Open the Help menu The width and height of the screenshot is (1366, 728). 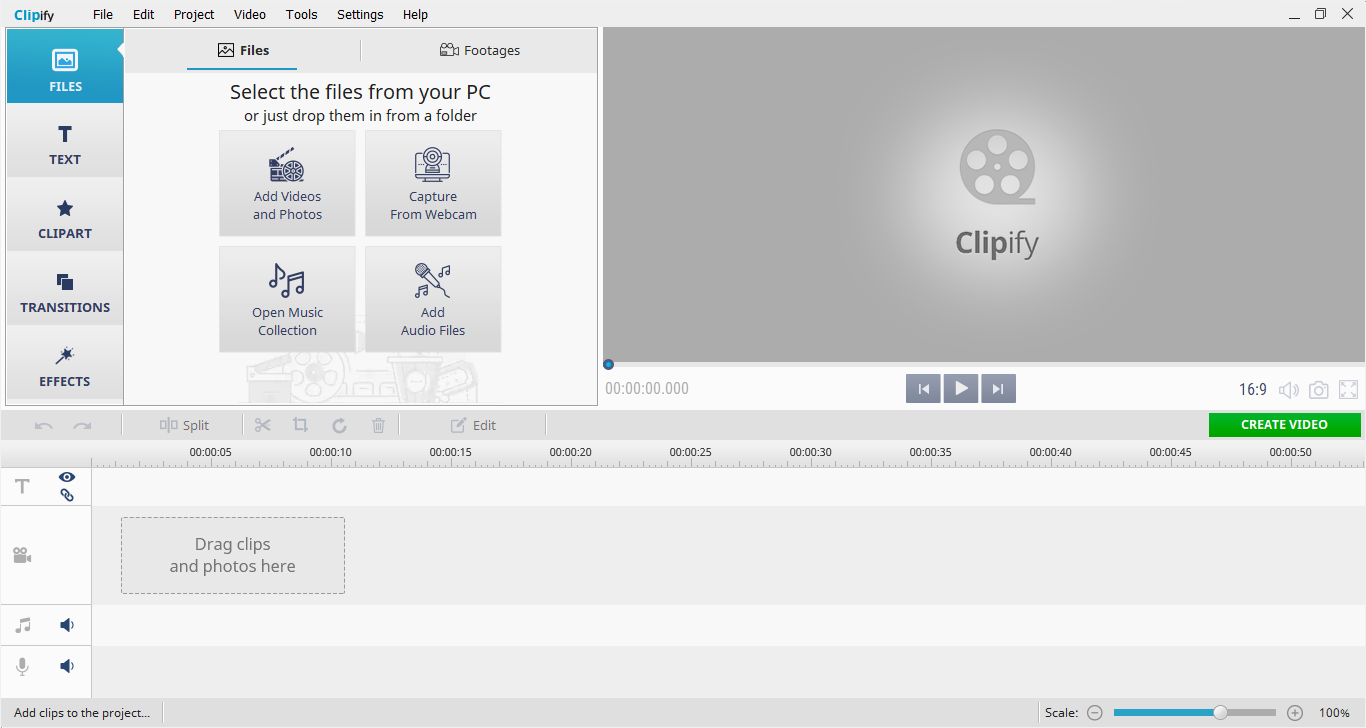[x=415, y=14]
